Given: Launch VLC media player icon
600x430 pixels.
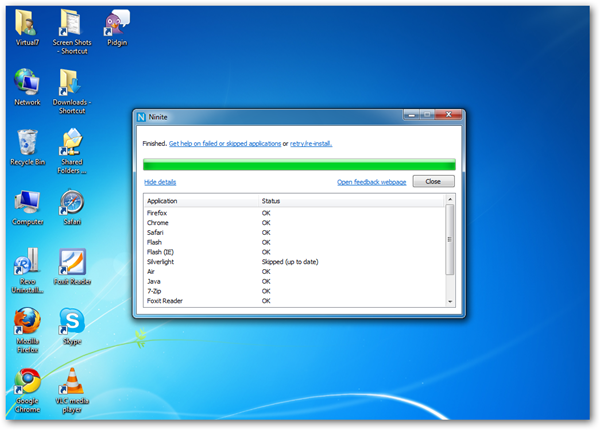Looking at the screenshot, I should click(x=71, y=385).
